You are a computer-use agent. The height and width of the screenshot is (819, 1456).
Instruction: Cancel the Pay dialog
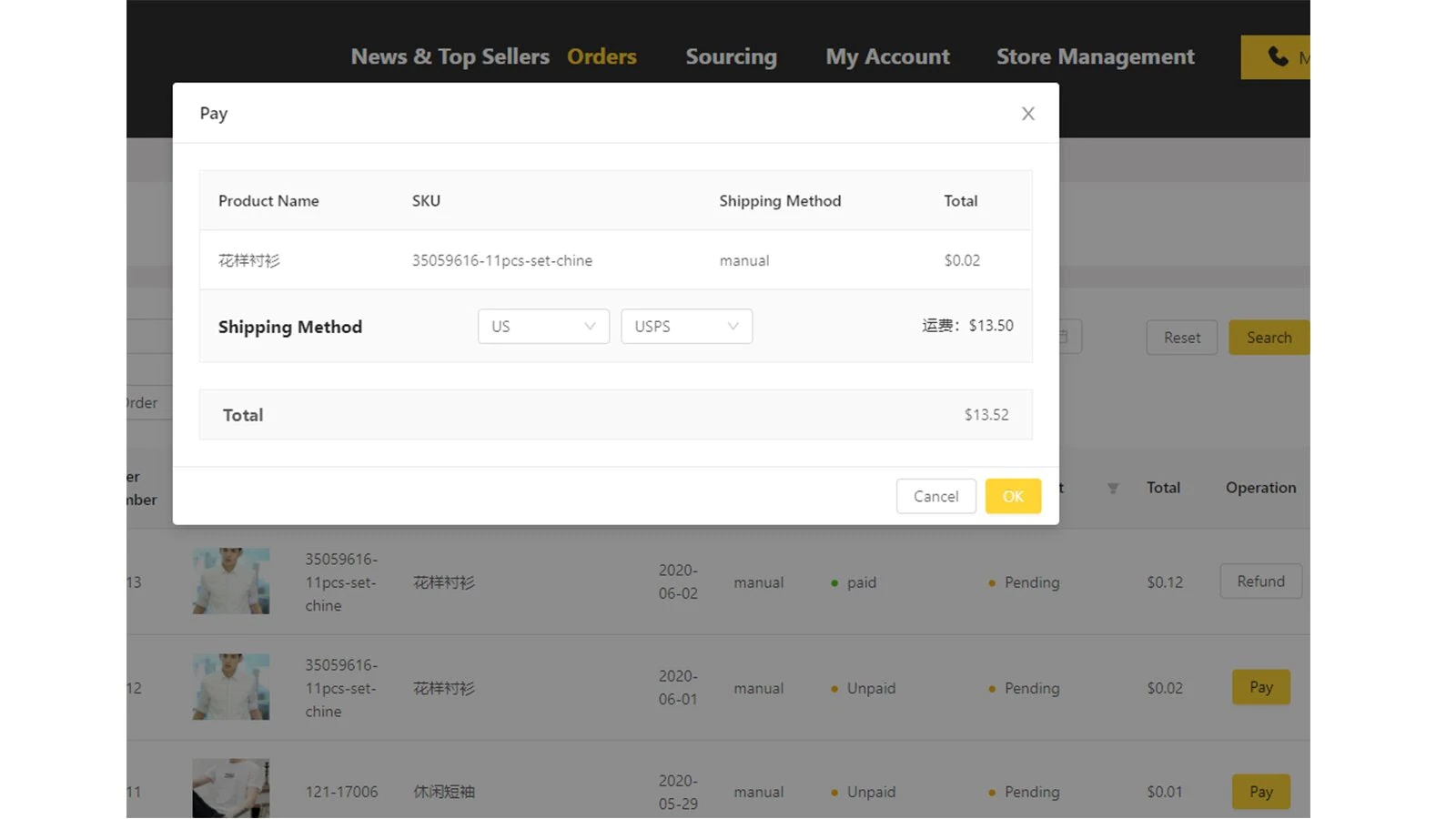[x=935, y=496]
